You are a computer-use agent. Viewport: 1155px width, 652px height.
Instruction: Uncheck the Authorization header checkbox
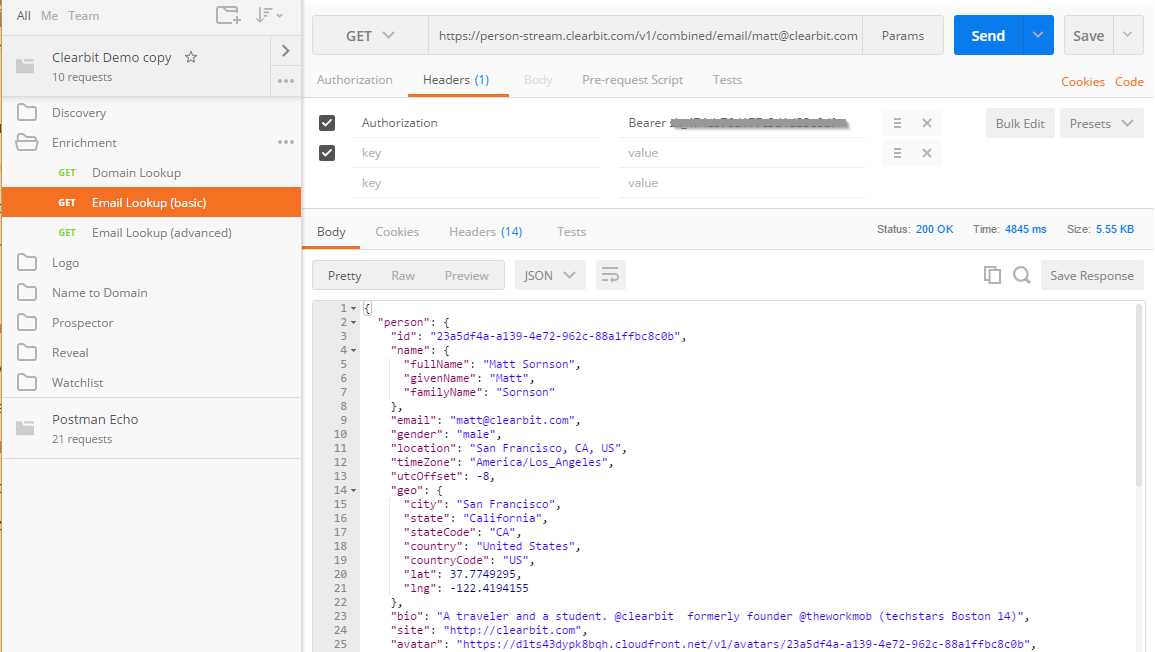pyautogui.click(x=327, y=123)
